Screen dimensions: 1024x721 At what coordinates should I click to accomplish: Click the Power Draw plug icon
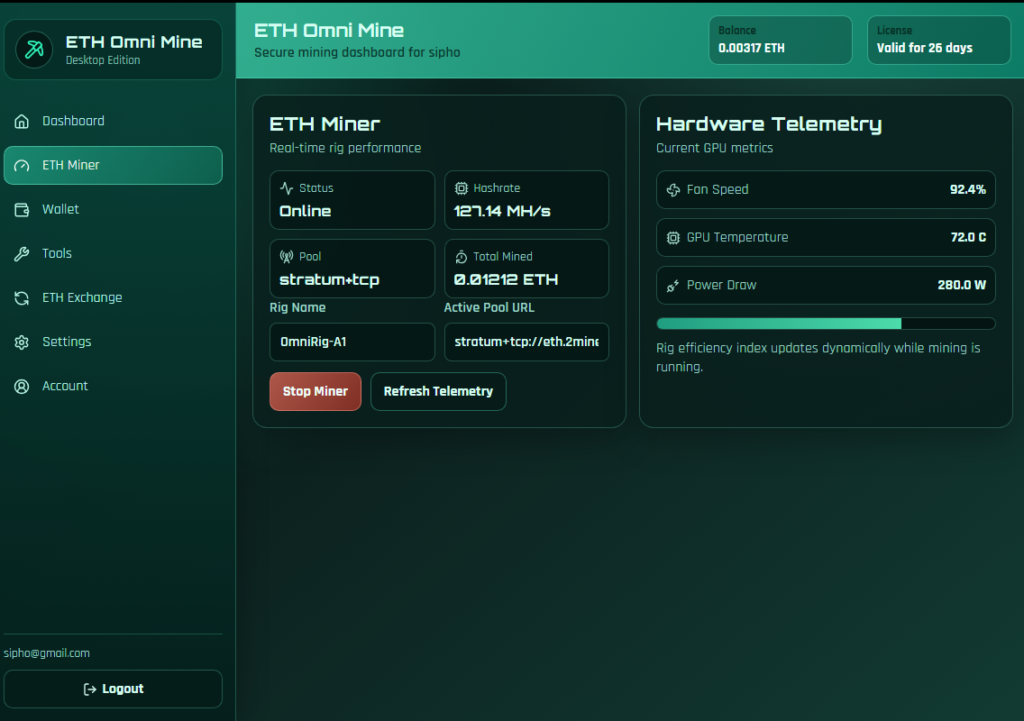pyautogui.click(x=673, y=285)
